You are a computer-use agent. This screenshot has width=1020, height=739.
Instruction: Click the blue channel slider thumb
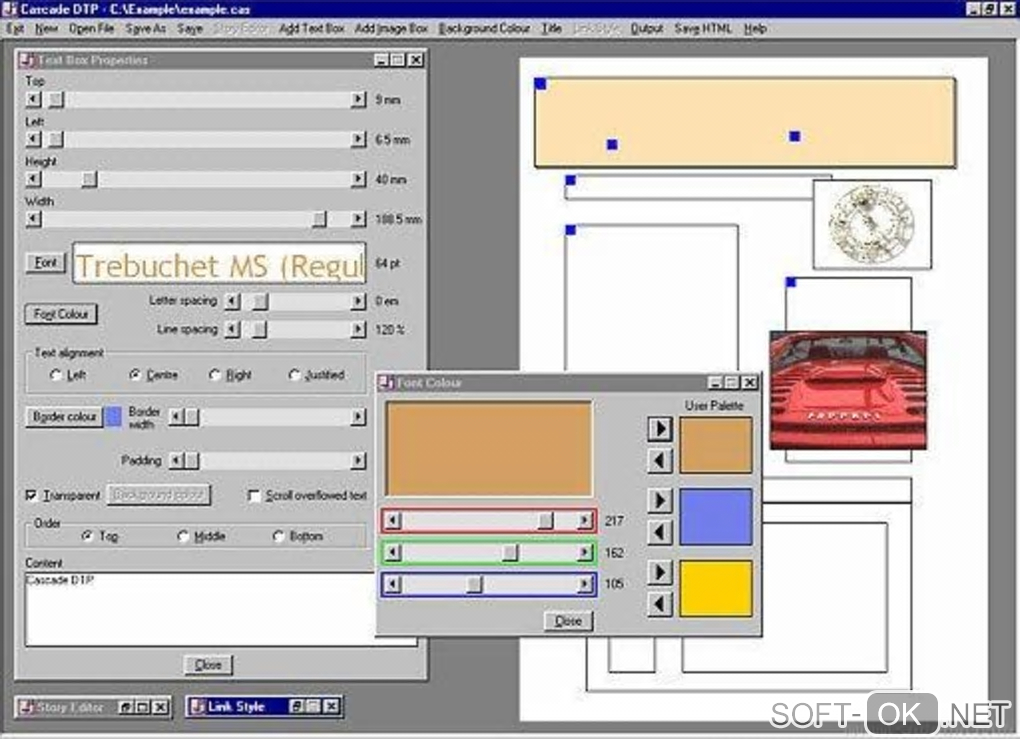(474, 584)
